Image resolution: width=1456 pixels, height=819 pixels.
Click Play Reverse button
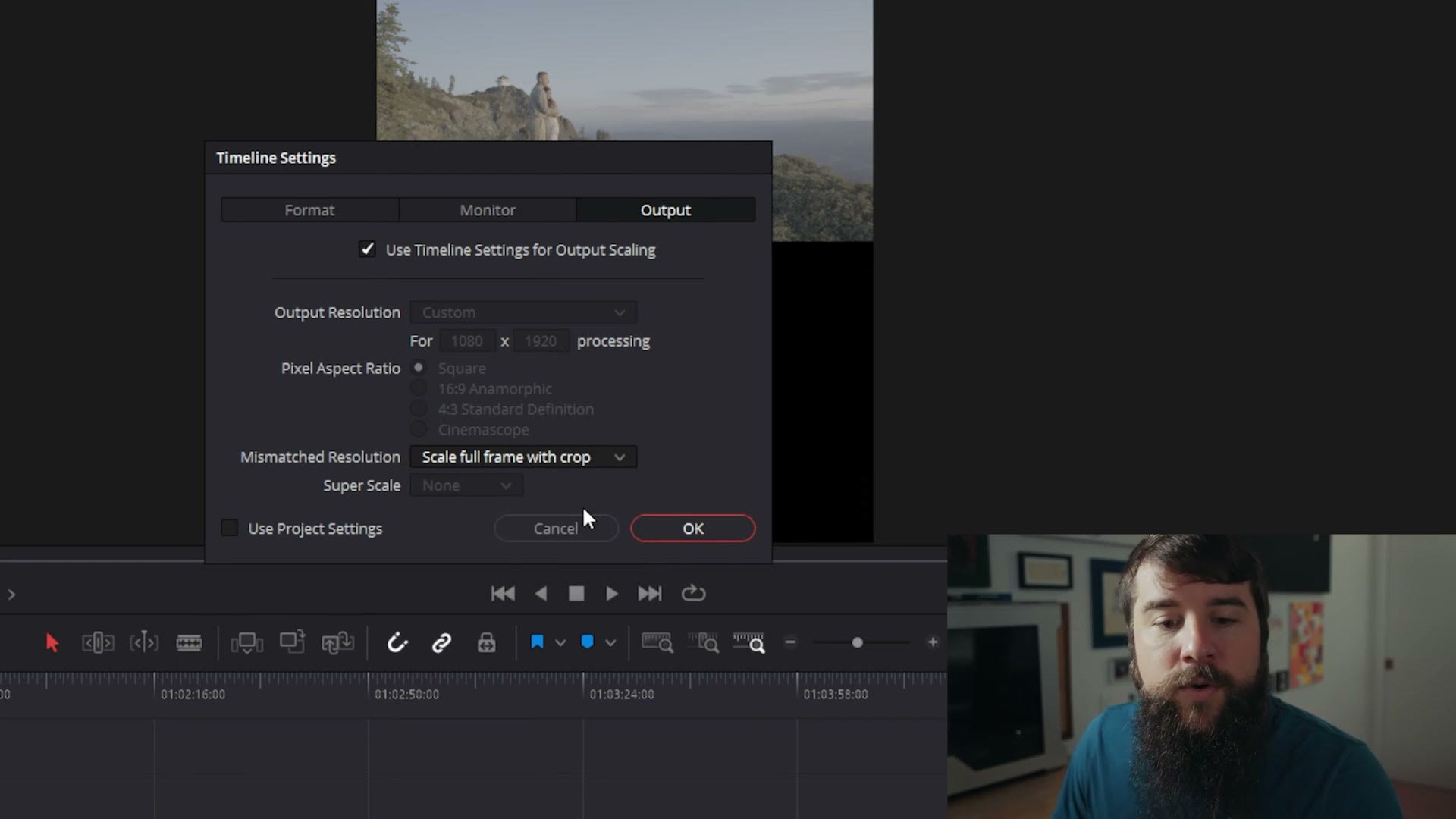point(541,594)
